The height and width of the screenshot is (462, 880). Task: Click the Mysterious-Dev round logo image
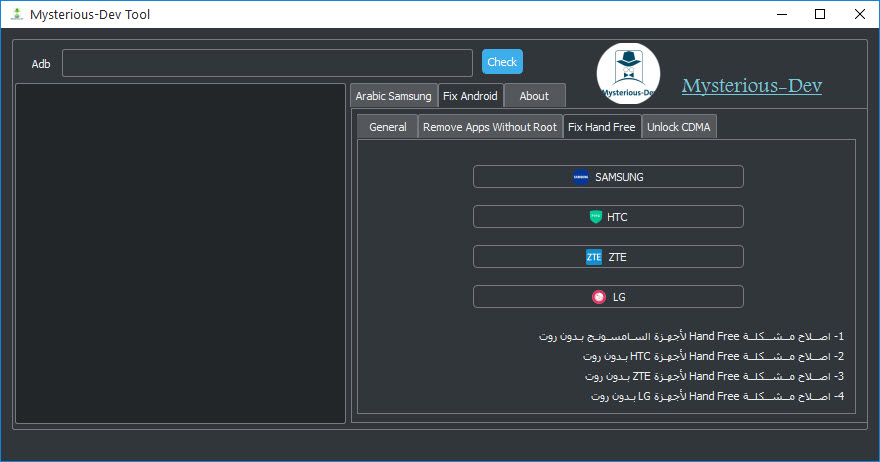tap(628, 74)
